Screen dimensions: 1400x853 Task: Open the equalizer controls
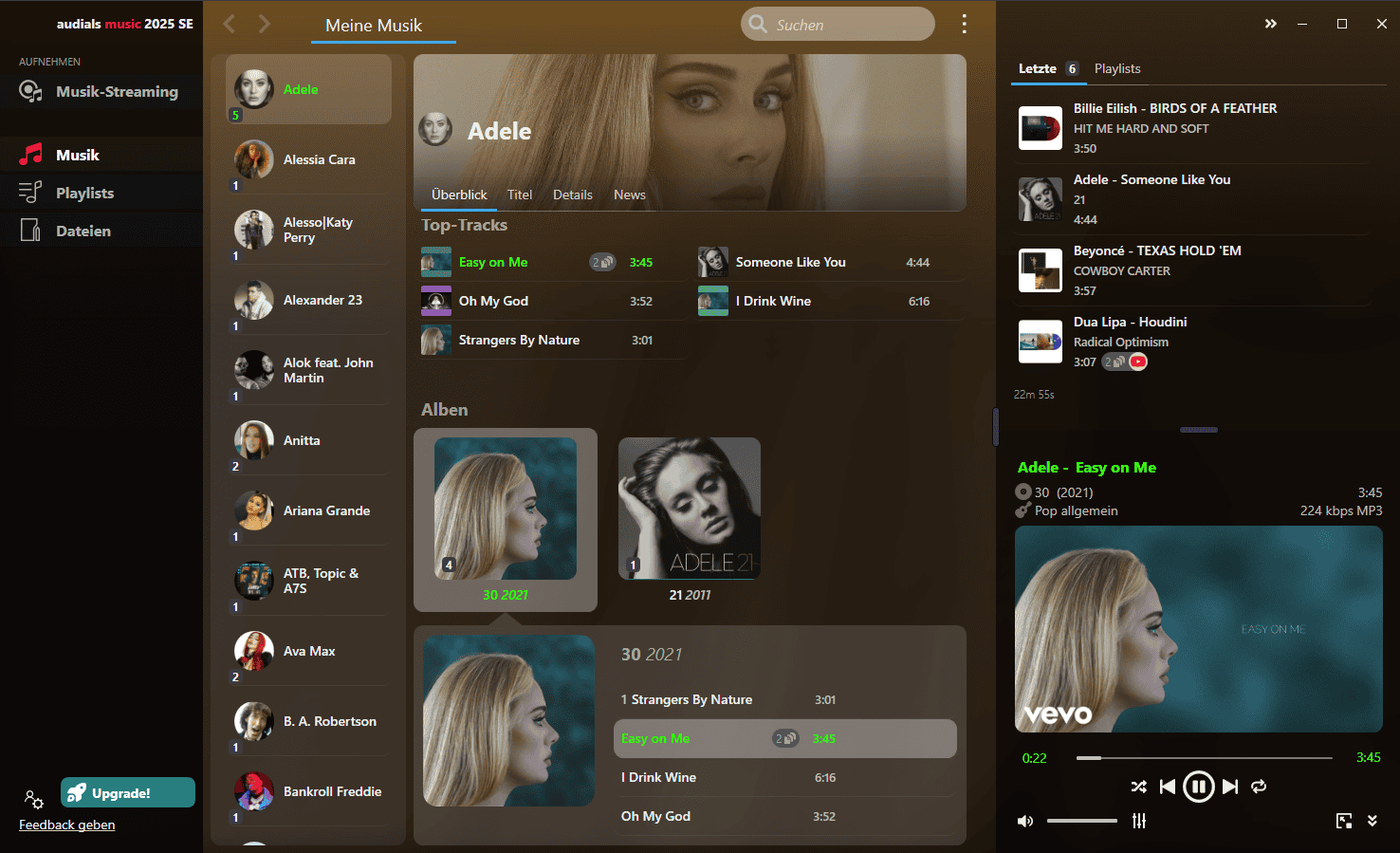[x=1138, y=821]
